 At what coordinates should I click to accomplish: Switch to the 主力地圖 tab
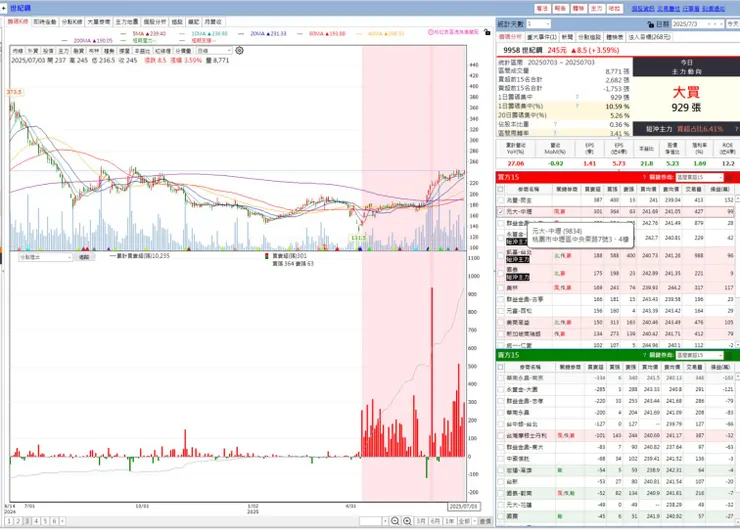pos(126,22)
